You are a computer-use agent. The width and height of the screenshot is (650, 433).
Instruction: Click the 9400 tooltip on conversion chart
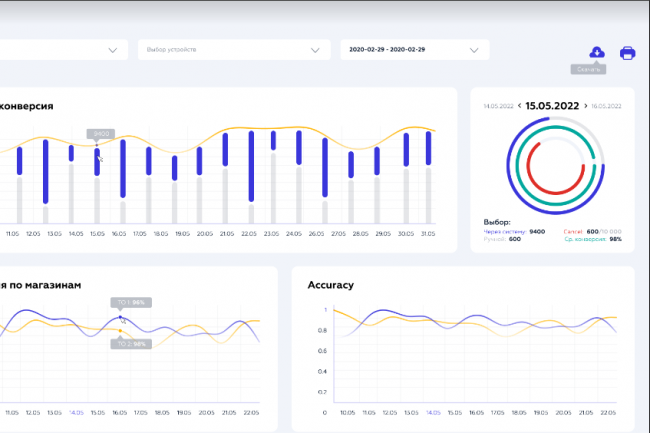pyautogui.click(x=101, y=134)
